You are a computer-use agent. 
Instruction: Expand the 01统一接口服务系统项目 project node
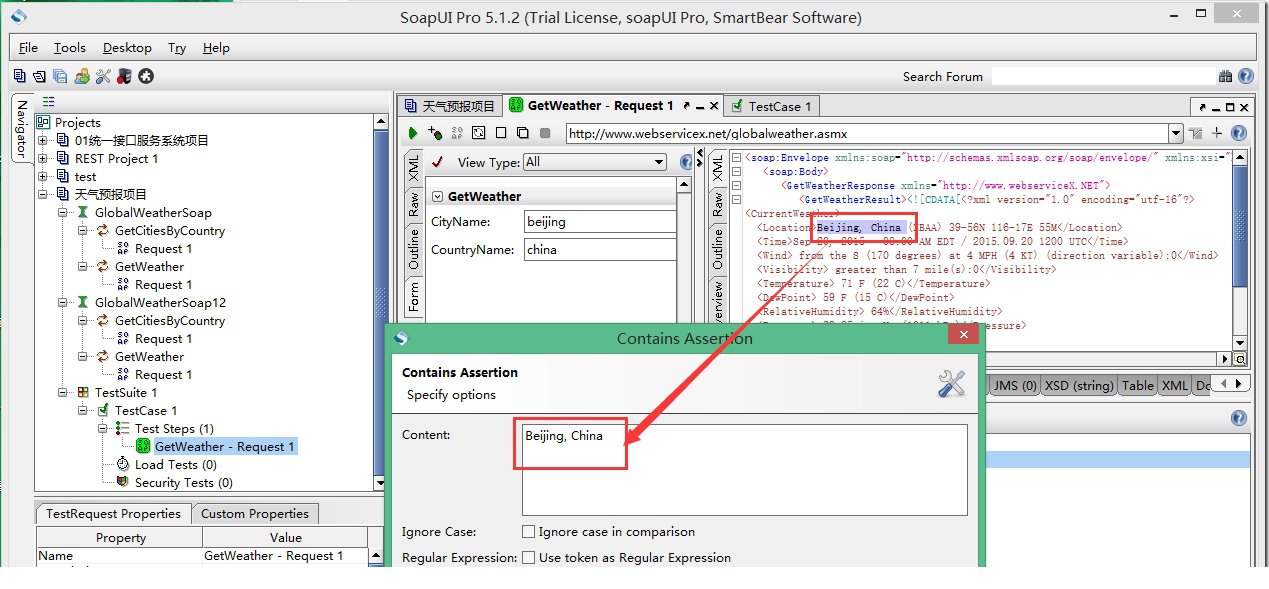43,141
